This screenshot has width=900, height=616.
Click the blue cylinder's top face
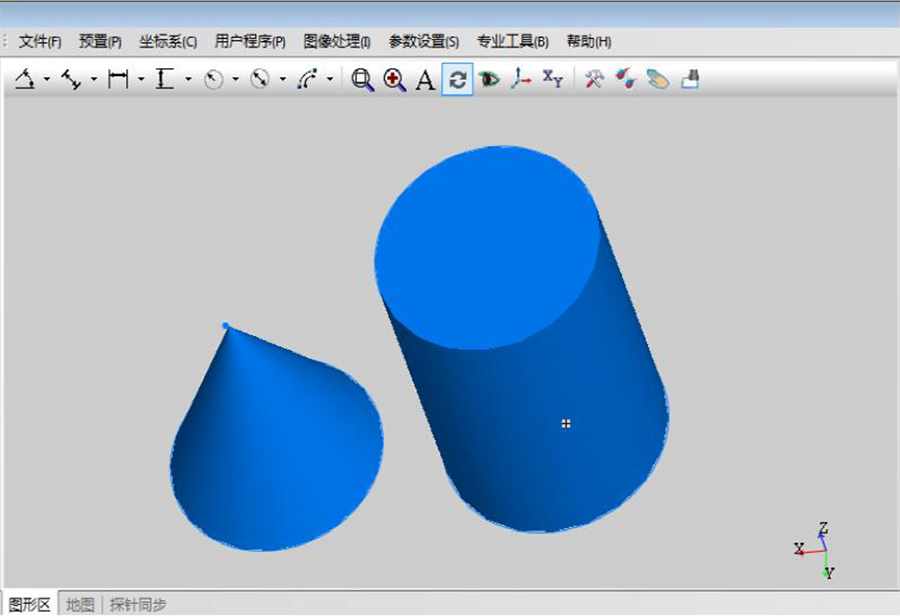[488, 245]
